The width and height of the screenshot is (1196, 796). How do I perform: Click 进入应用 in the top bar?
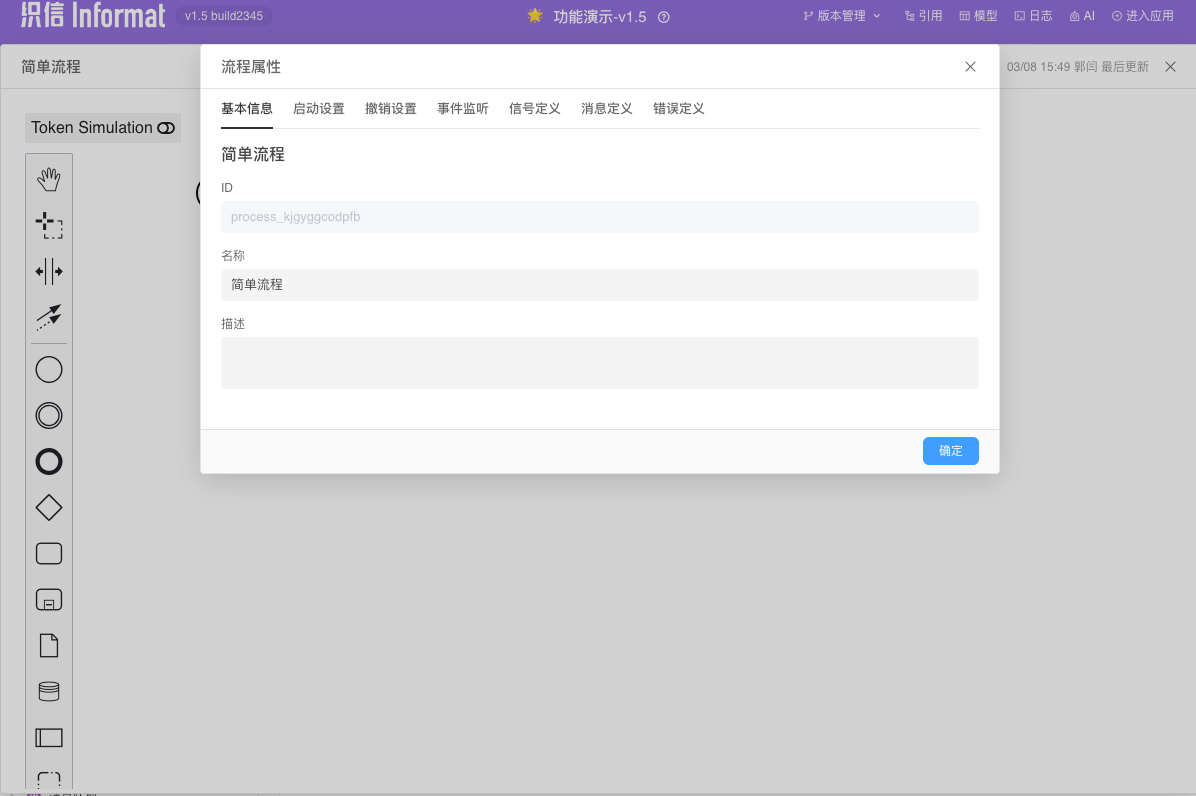(1142, 16)
